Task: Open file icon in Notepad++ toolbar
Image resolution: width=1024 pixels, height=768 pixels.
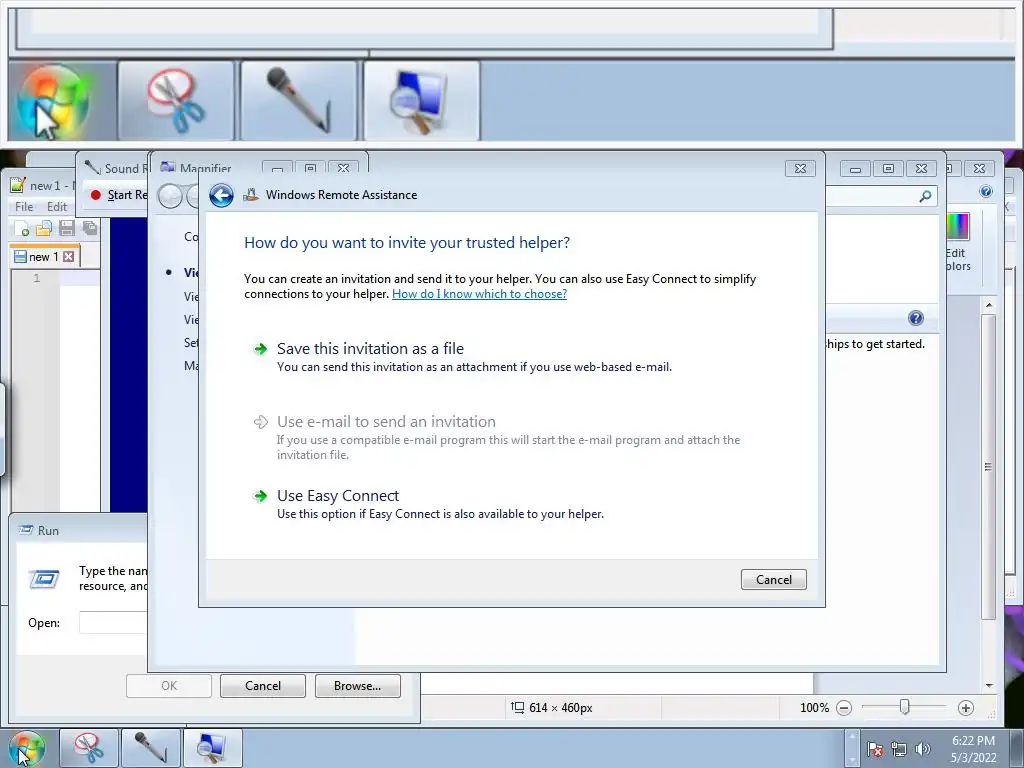Action: [x=44, y=229]
